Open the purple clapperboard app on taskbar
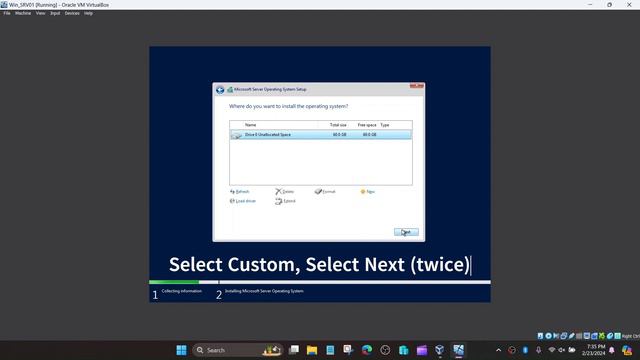 (x=422, y=350)
